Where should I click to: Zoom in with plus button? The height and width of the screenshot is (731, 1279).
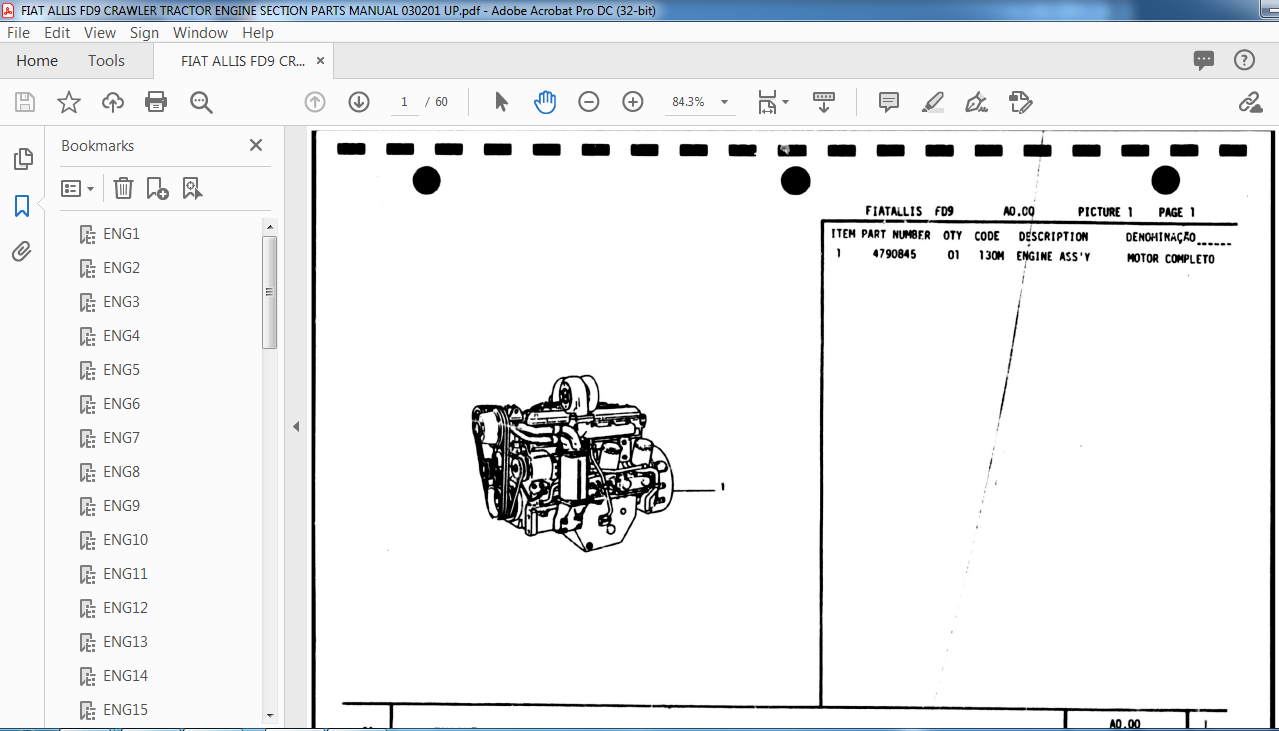pyautogui.click(x=633, y=102)
